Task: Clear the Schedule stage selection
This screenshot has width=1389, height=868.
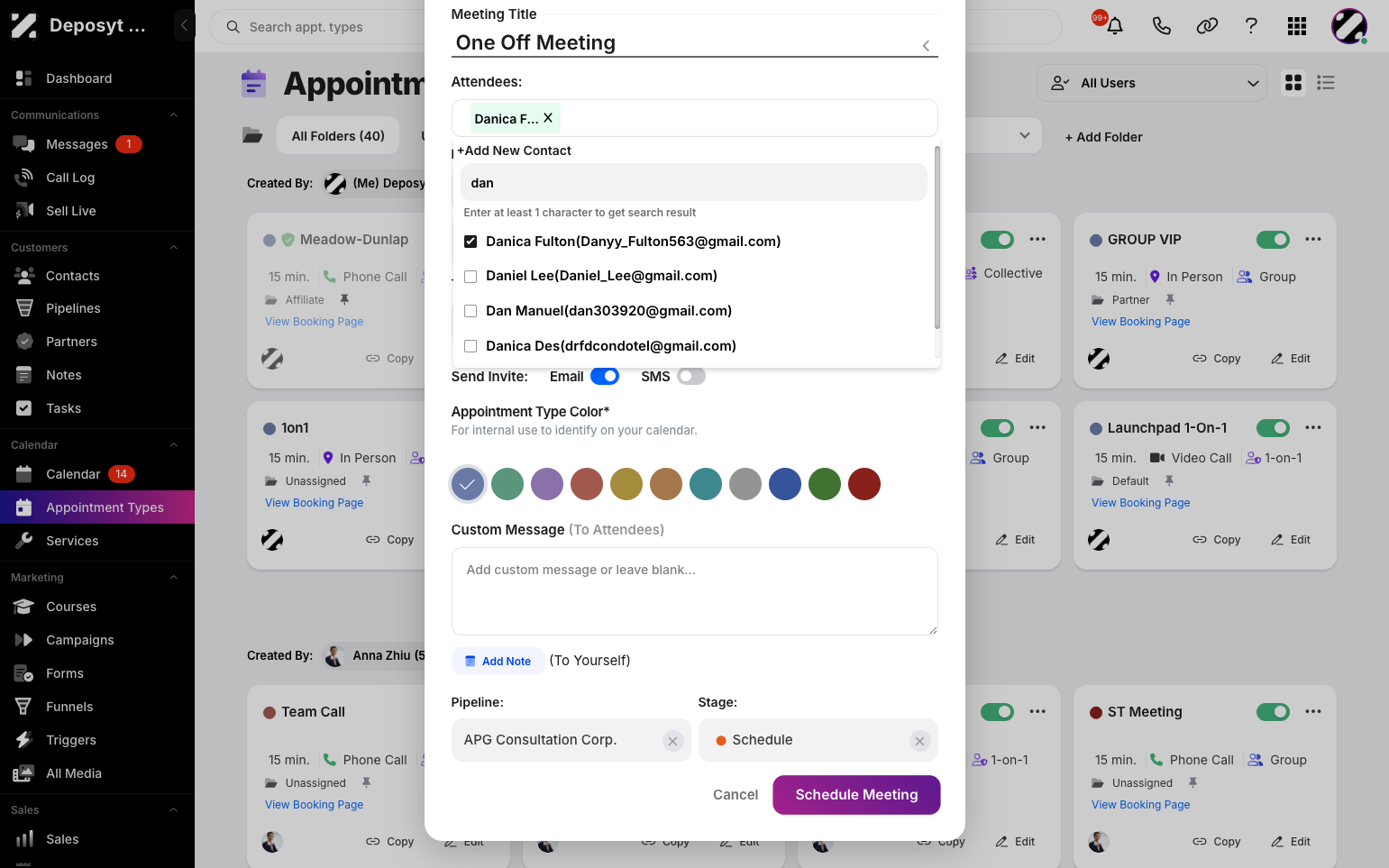Action: click(x=919, y=741)
